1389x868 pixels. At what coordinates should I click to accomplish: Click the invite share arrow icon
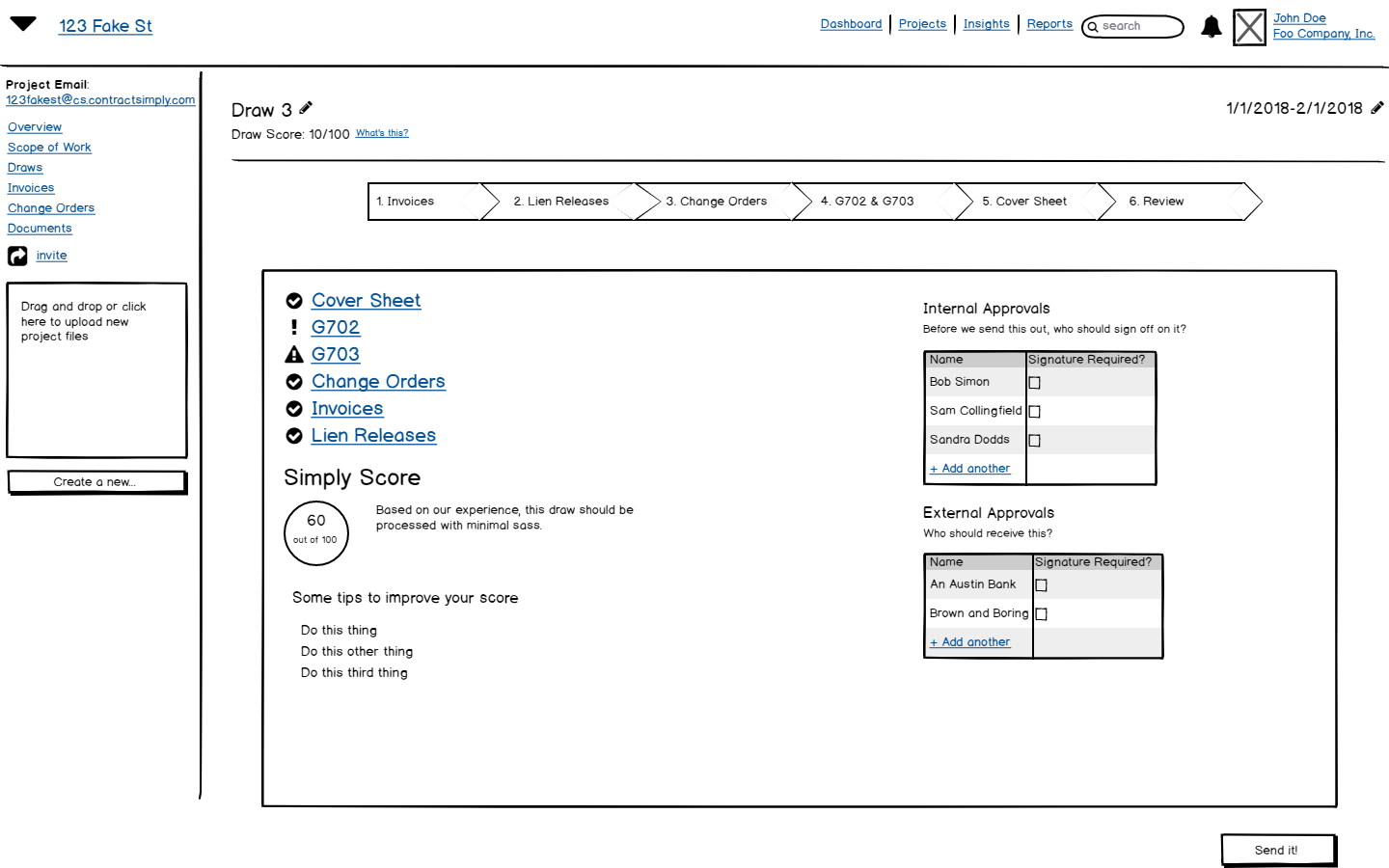17,256
